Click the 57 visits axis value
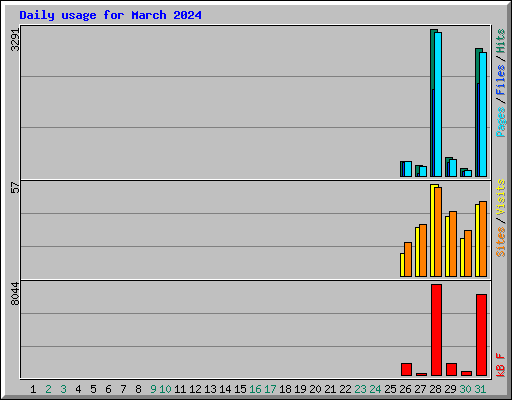The height and width of the screenshot is (400, 512). [15, 187]
